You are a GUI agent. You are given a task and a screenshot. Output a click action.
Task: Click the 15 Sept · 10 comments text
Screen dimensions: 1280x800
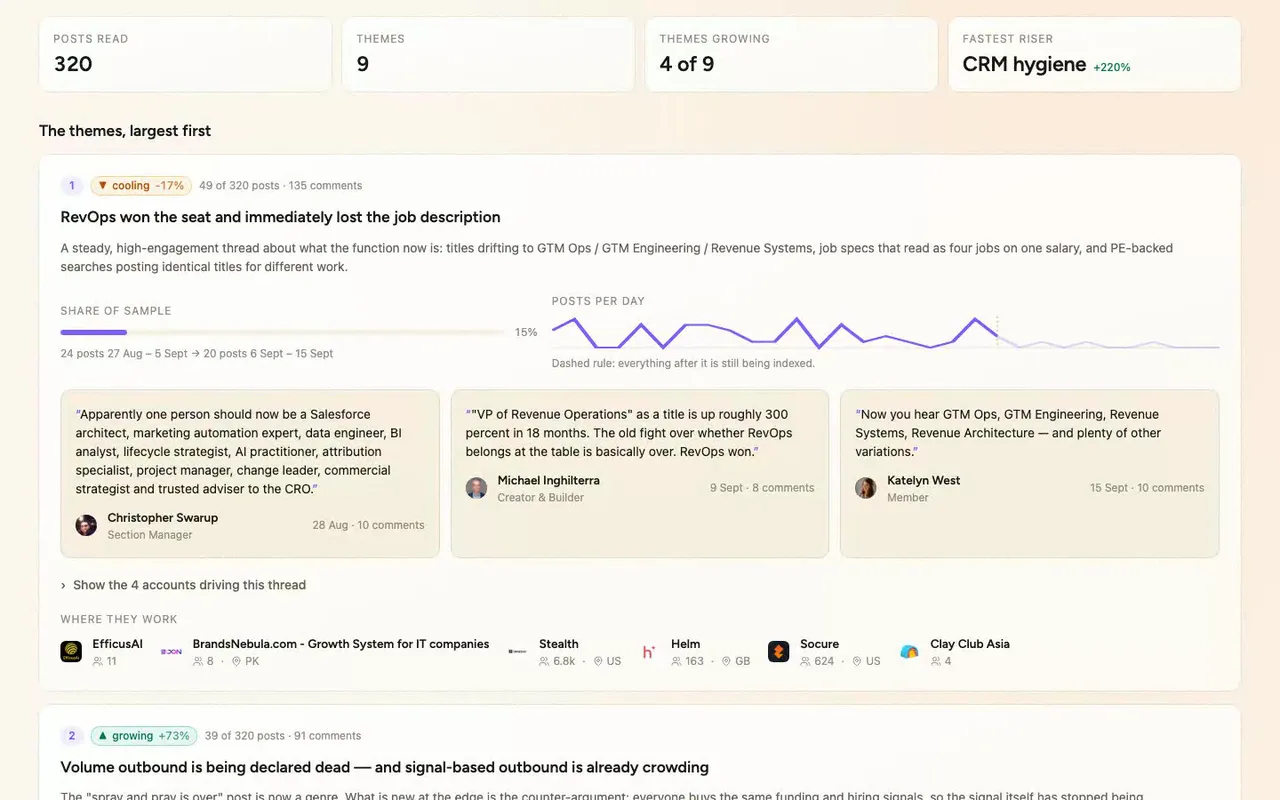coord(1147,488)
